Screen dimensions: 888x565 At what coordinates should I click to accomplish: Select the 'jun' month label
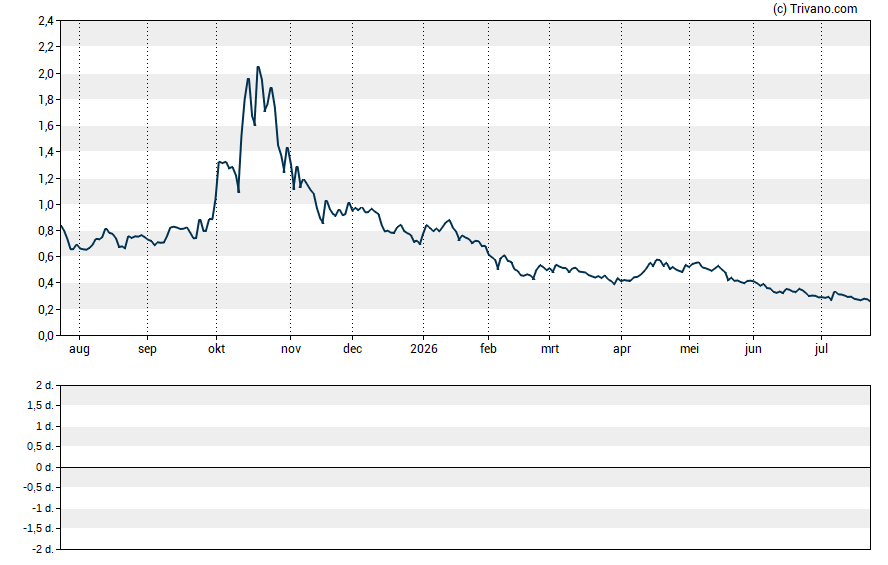click(753, 349)
